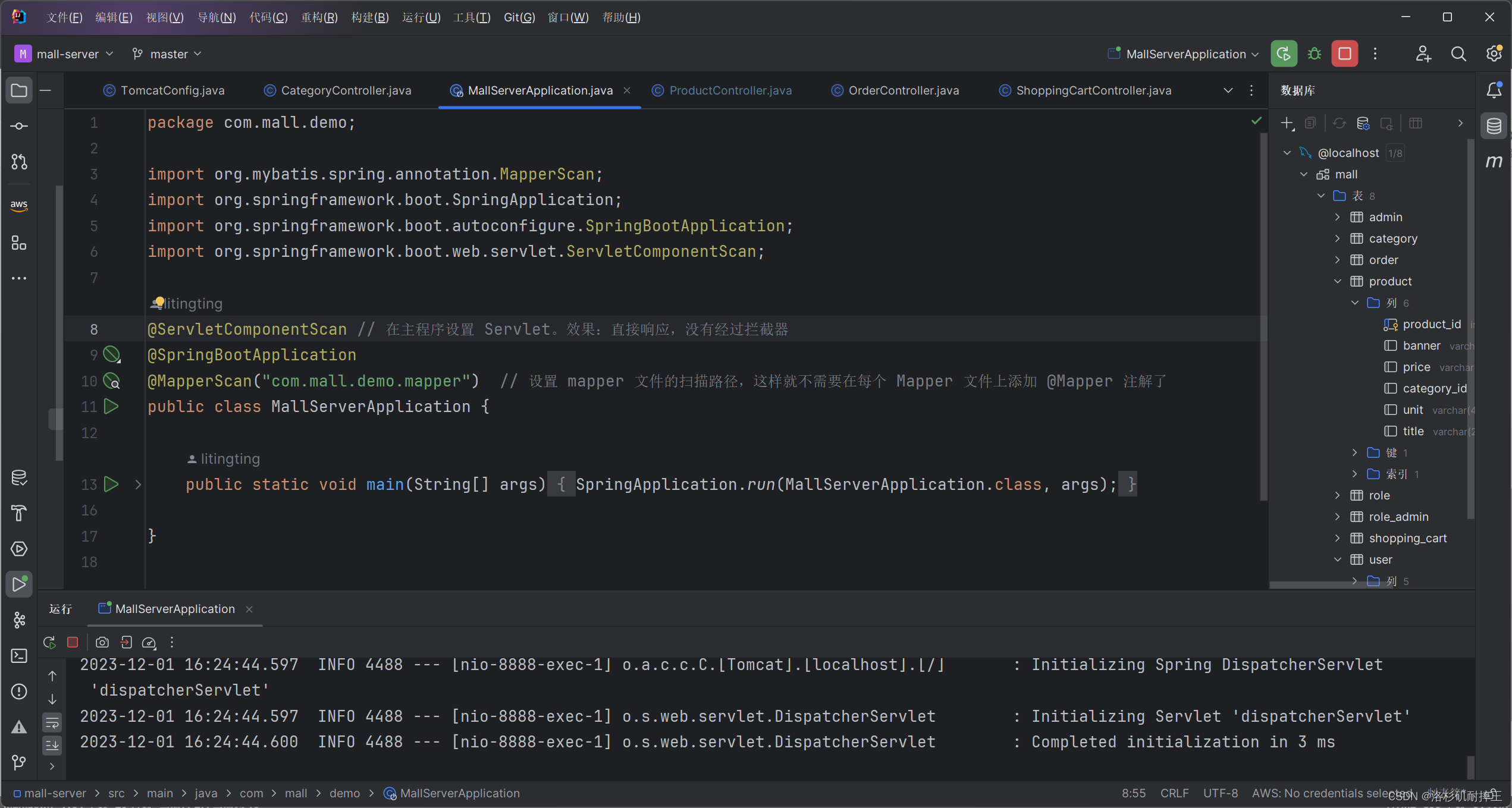The width and height of the screenshot is (1512, 808).
Task: Open the Git branch tool window
Action: (x=19, y=762)
